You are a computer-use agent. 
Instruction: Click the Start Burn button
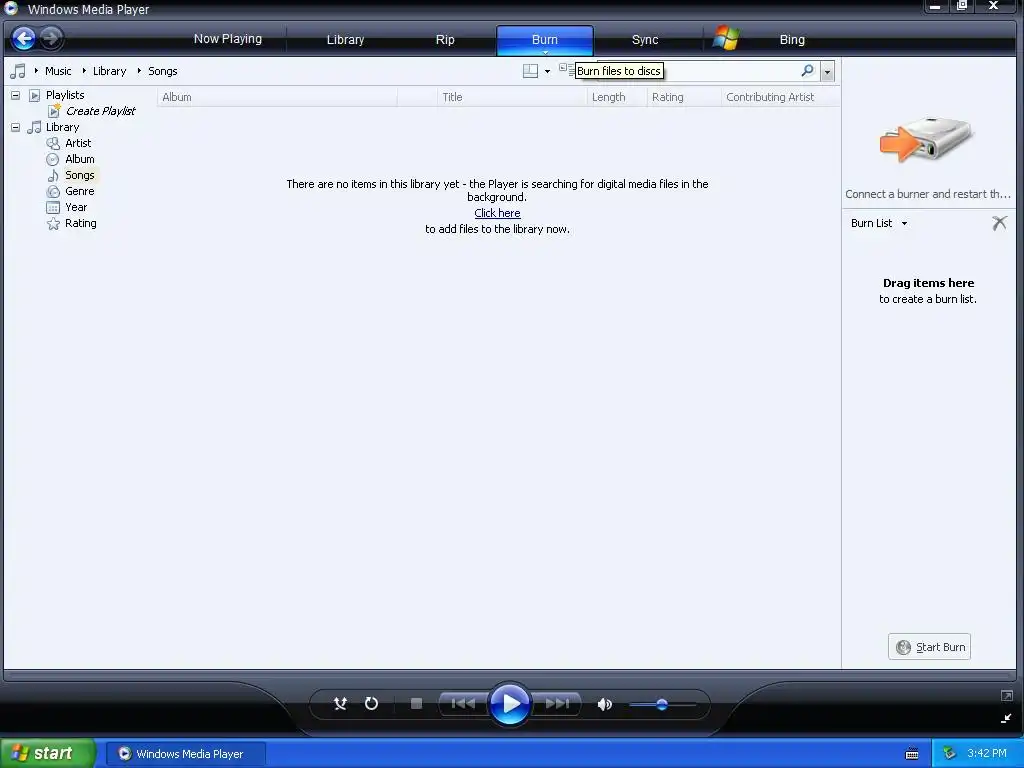[929, 647]
